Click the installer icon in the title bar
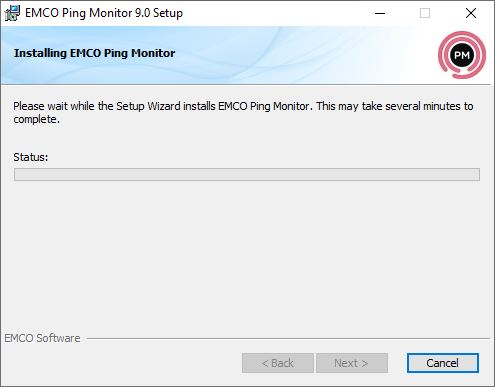 point(12,13)
